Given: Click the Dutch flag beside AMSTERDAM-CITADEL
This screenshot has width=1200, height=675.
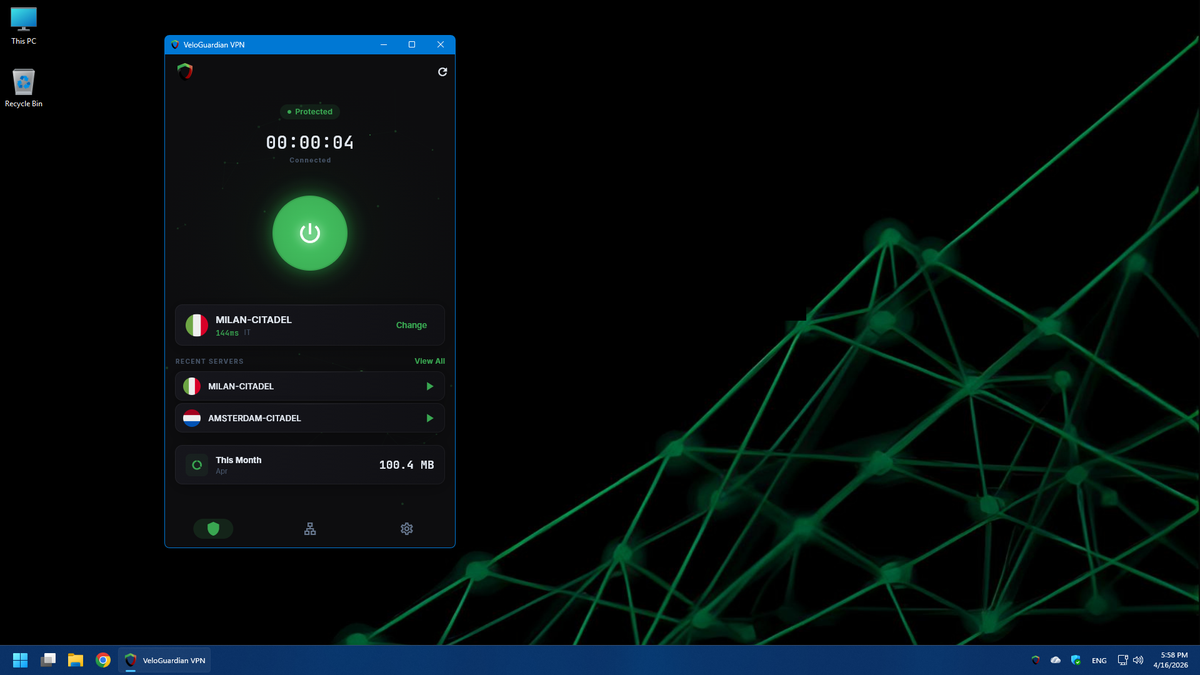Looking at the screenshot, I should click(x=192, y=418).
